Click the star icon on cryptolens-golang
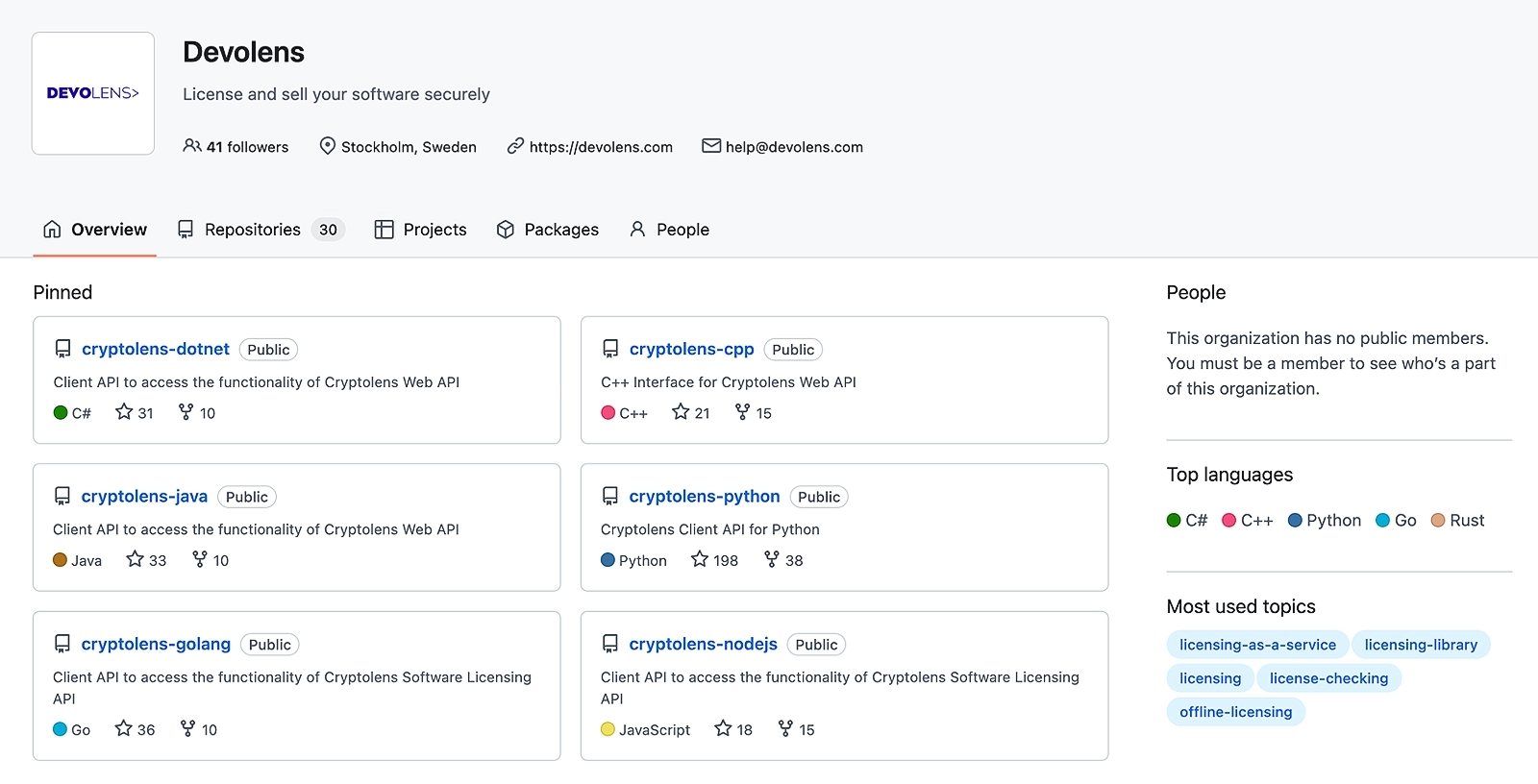The height and width of the screenshot is (784, 1538). point(123,728)
